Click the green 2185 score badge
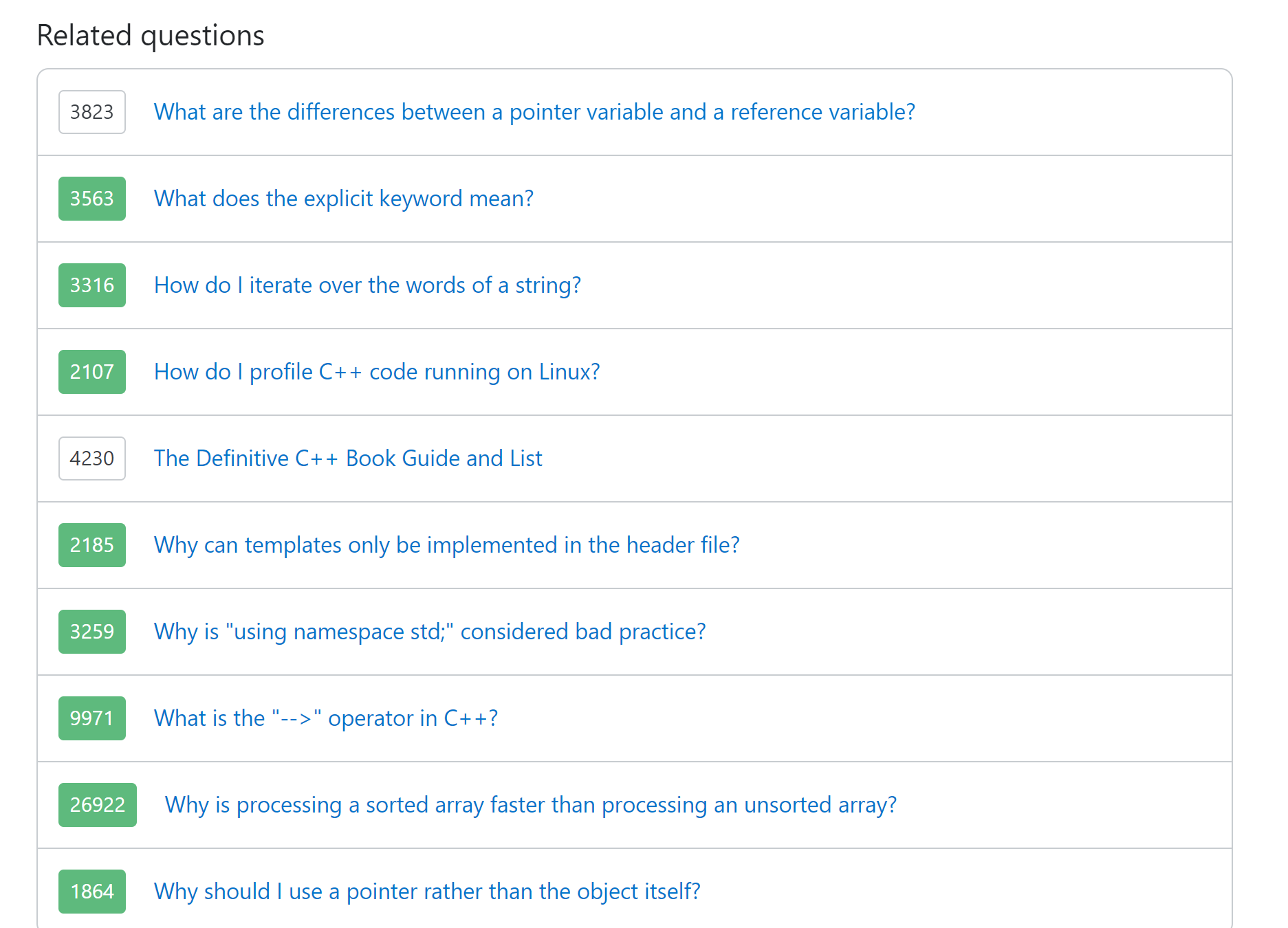 pyautogui.click(x=92, y=545)
